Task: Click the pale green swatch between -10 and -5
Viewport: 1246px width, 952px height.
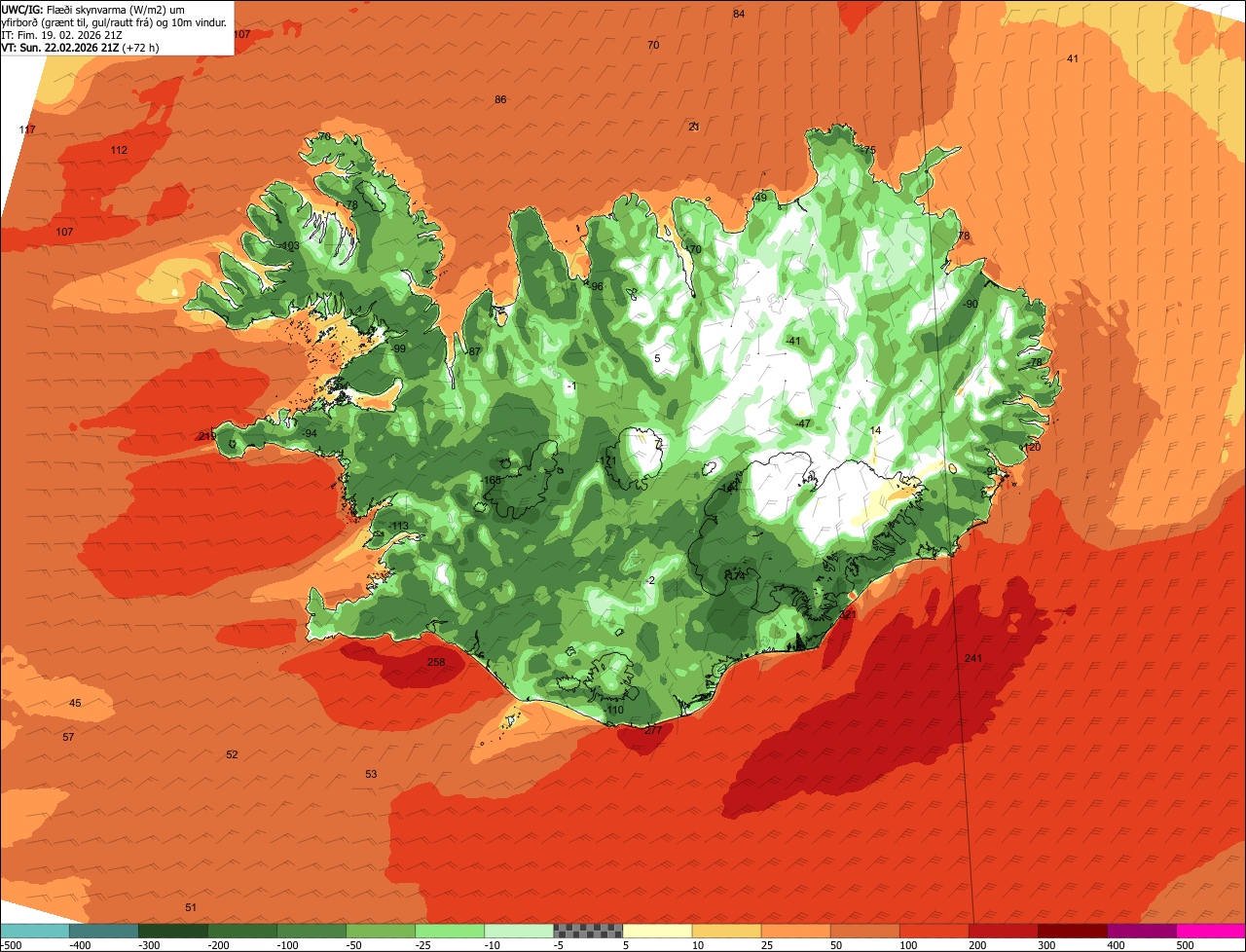Action: coord(519,931)
